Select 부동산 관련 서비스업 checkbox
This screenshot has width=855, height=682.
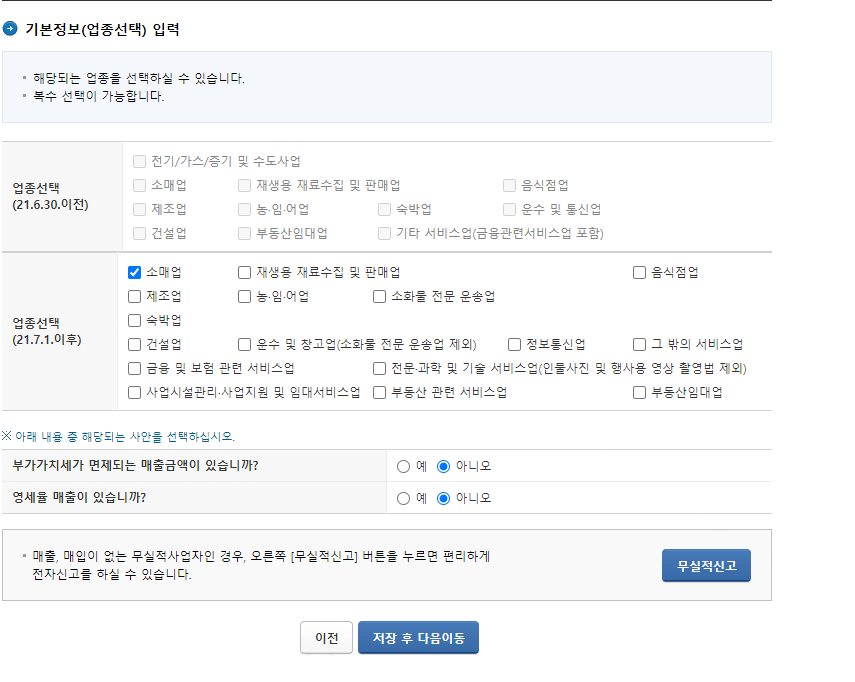pyautogui.click(x=379, y=392)
